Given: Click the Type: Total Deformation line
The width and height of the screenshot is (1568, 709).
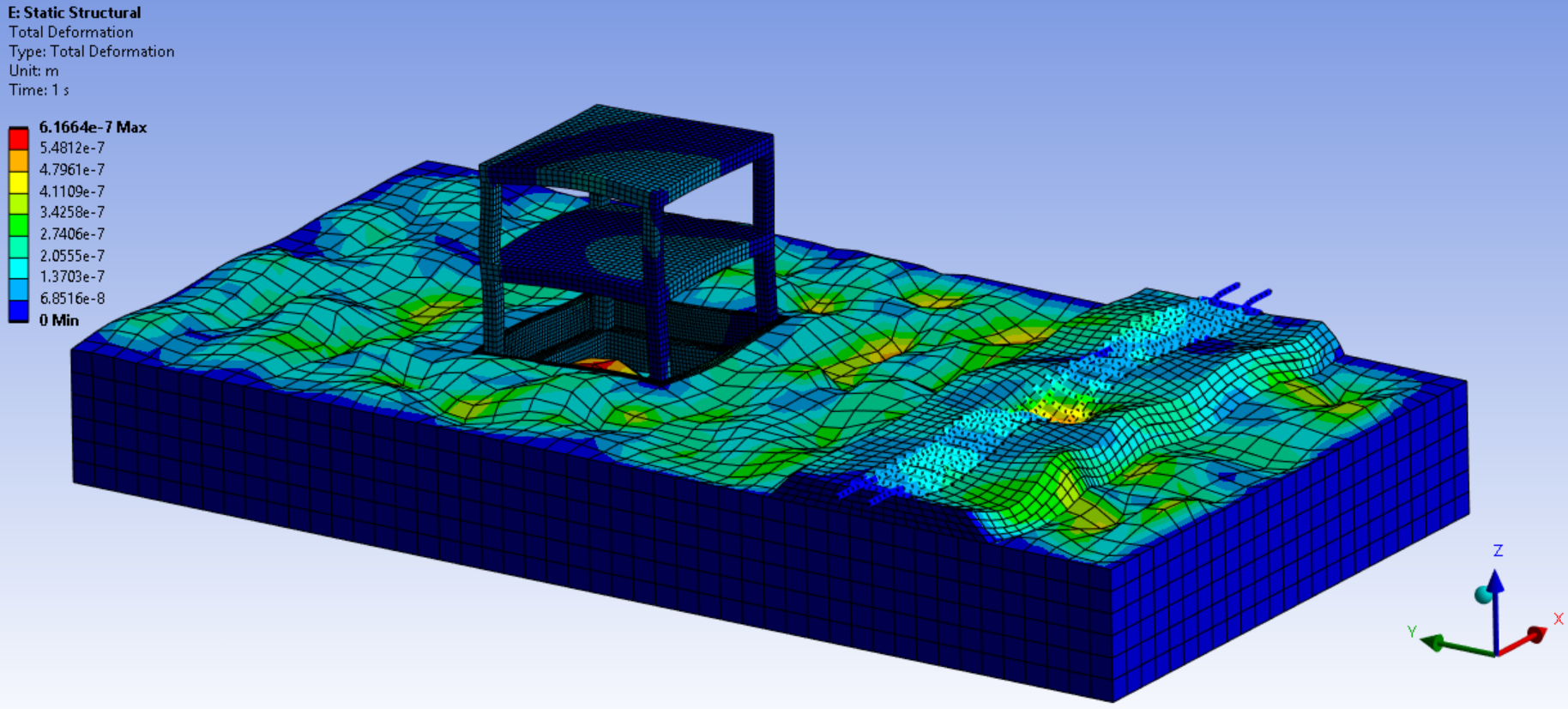Looking at the screenshot, I should (x=92, y=52).
